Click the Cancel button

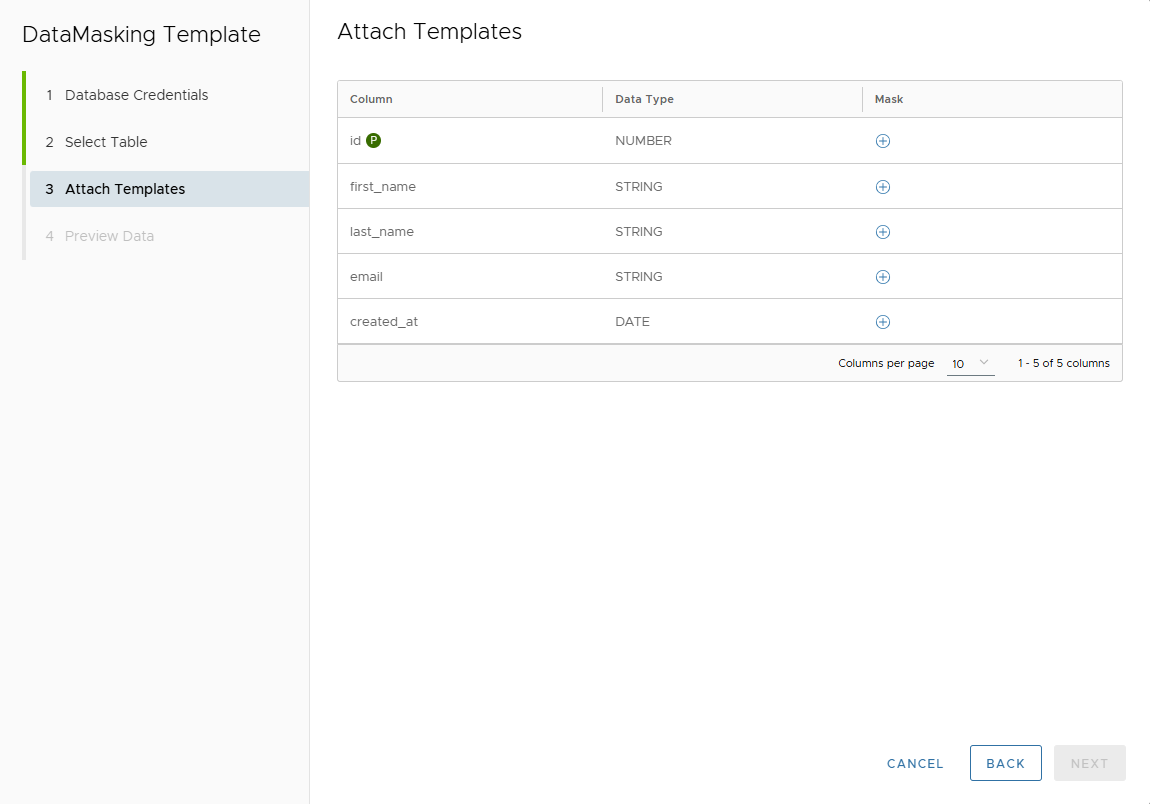click(915, 763)
